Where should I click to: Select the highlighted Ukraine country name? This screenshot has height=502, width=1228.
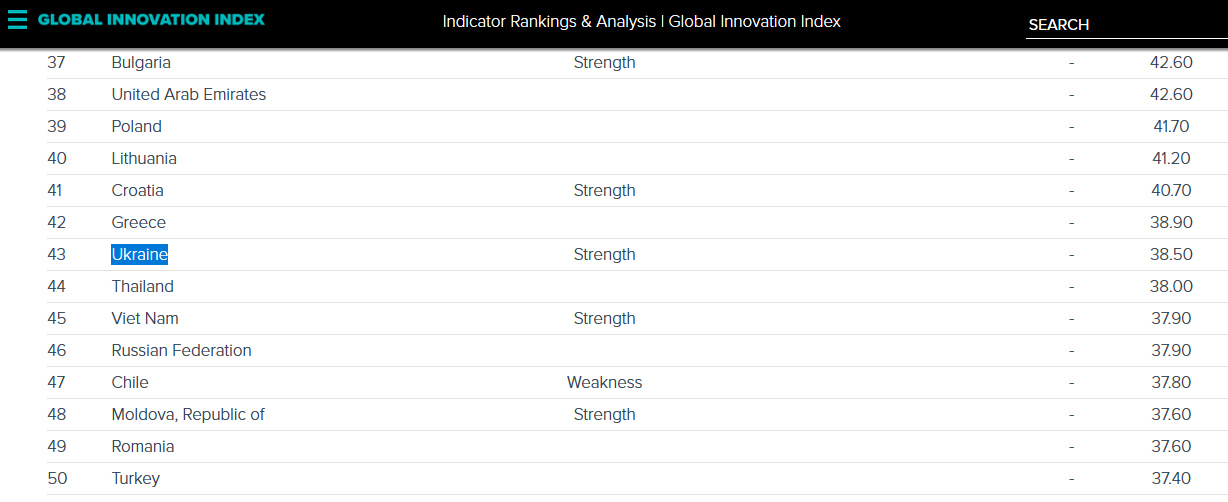pyautogui.click(x=139, y=254)
